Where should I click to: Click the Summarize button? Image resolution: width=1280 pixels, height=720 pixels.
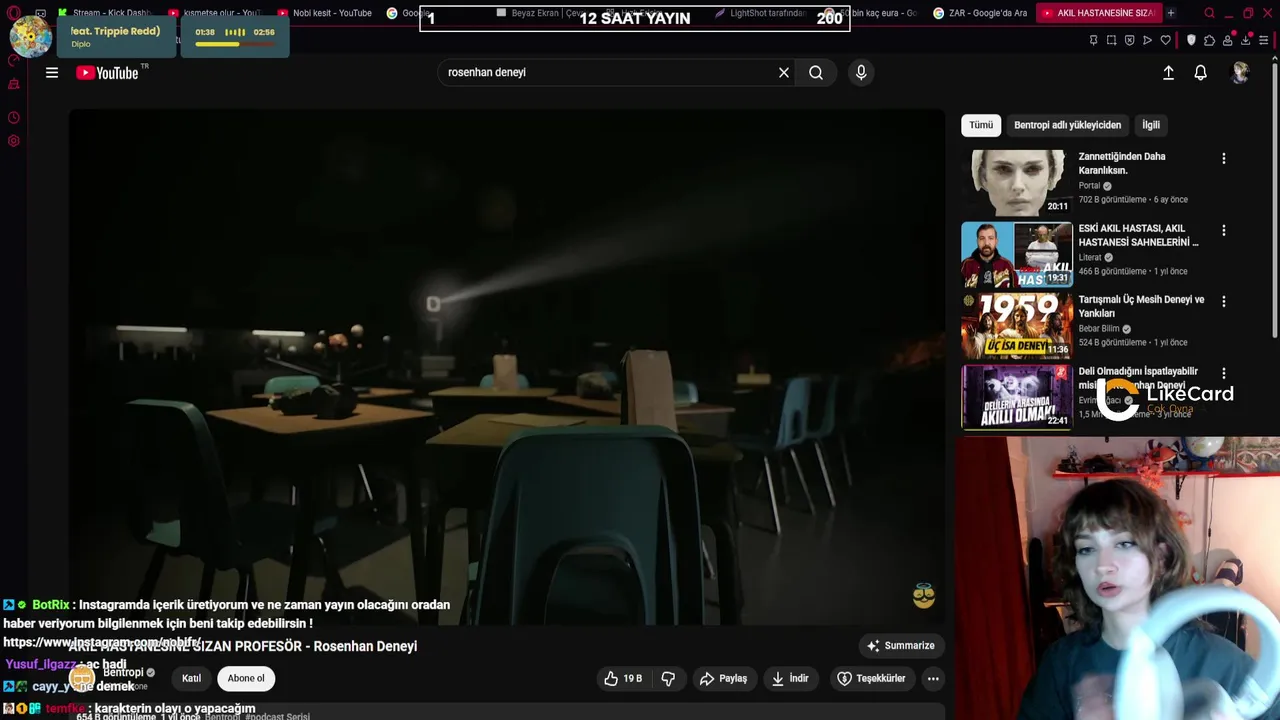click(901, 645)
